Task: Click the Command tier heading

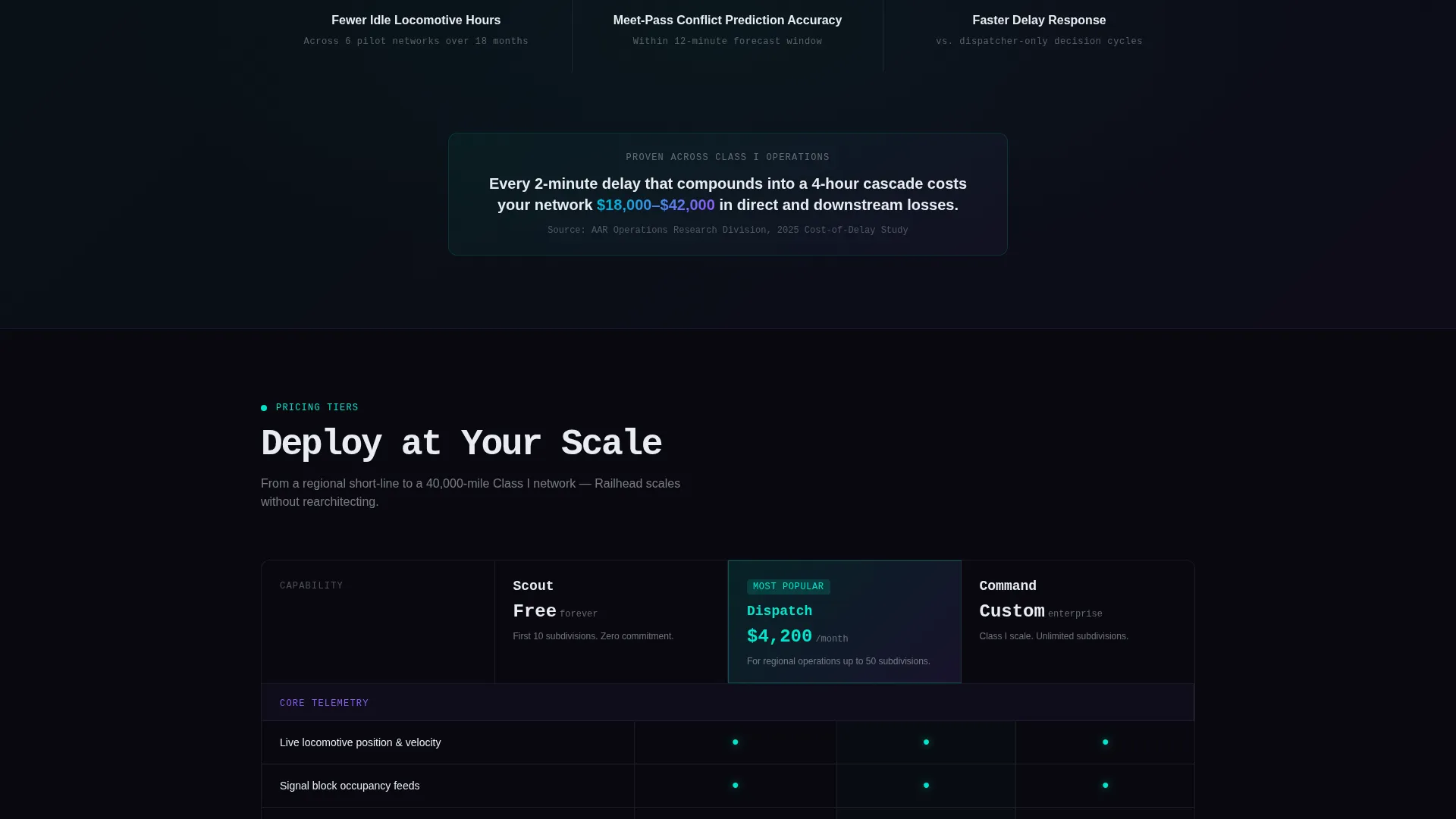Action: tap(1007, 586)
